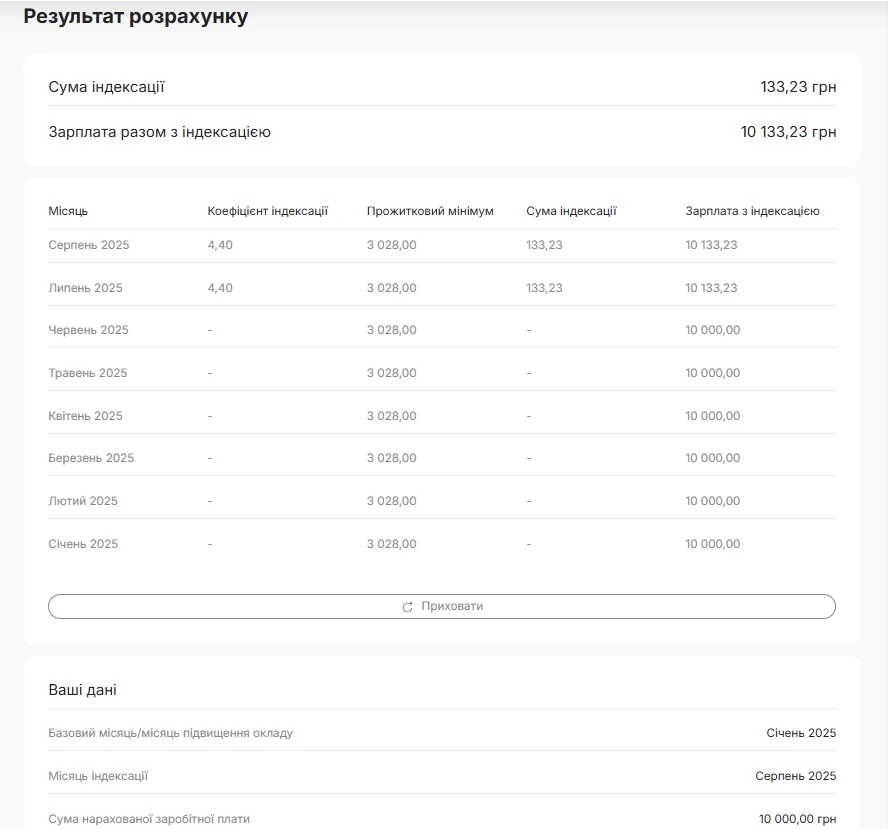Click the Лютий 2025 month cell
Screen dimensions: 888x829
(83, 501)
